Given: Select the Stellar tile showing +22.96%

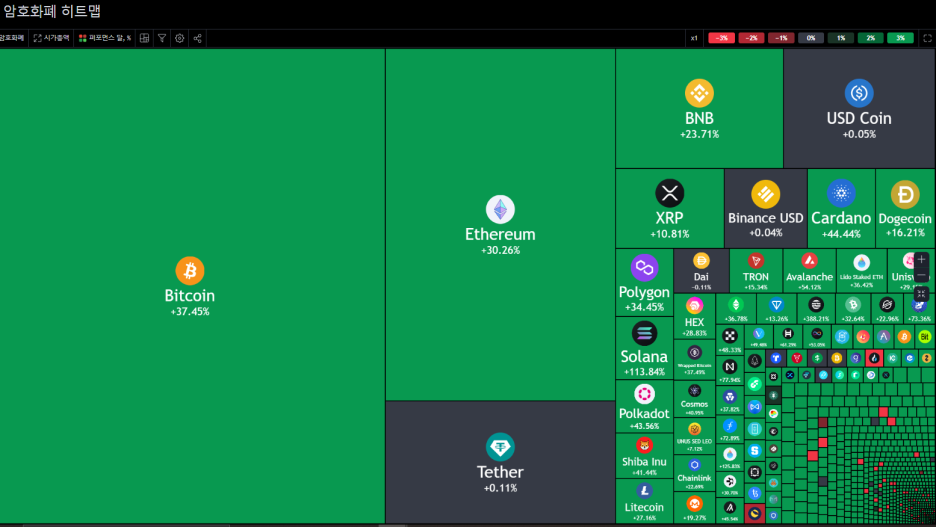Looking at the screenshot, I should point(887,309).
